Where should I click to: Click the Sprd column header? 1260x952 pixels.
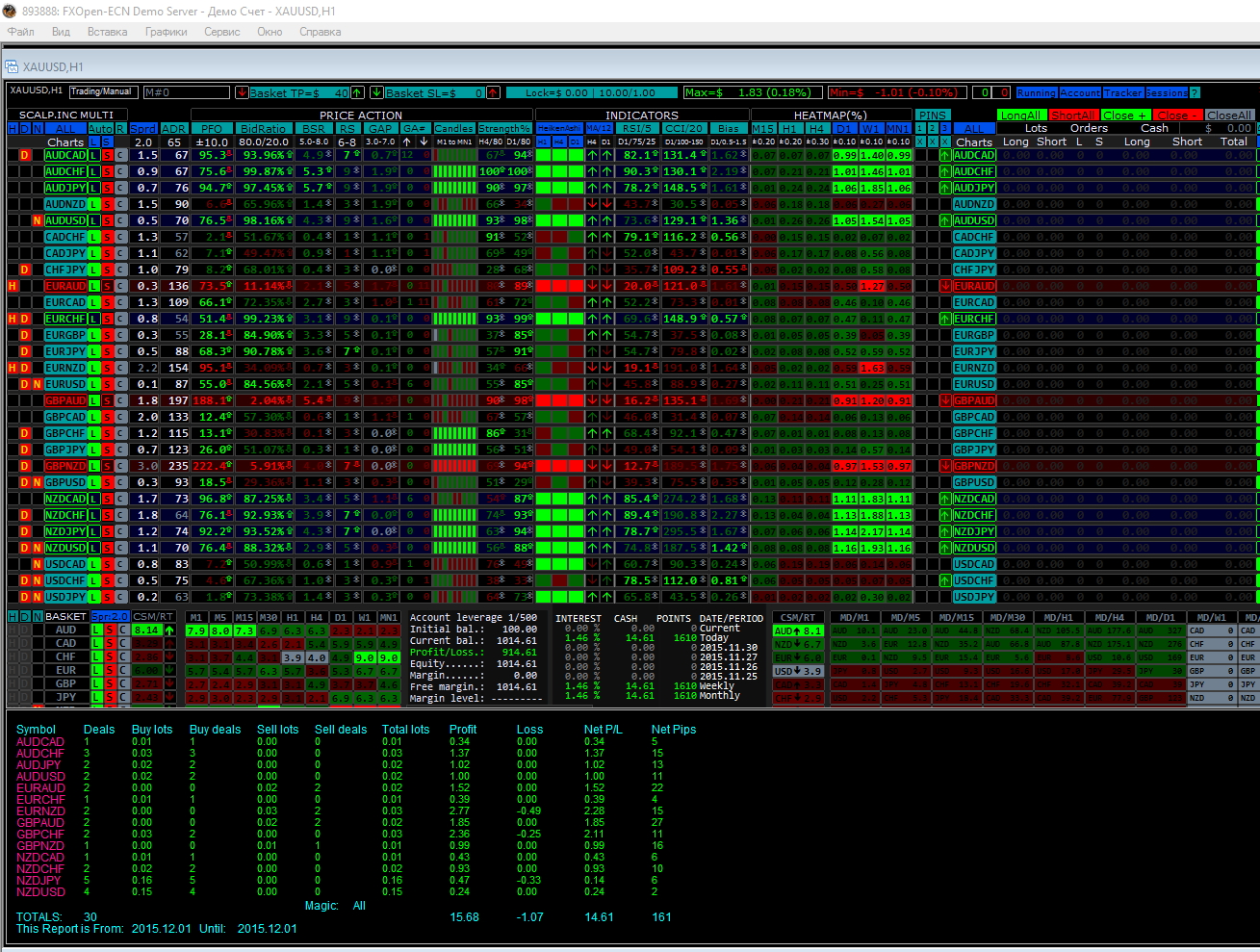143,128
